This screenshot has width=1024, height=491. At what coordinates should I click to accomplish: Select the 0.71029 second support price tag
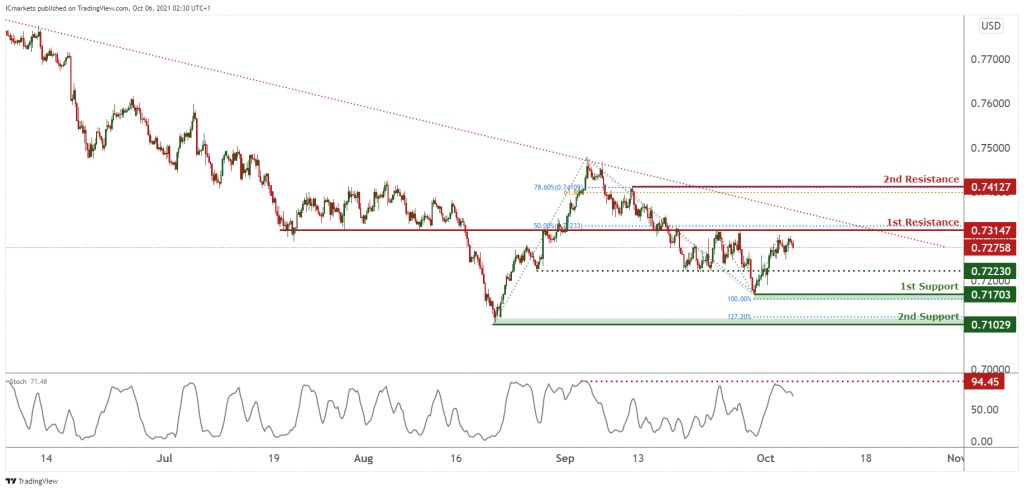click(x=991, y=325)
